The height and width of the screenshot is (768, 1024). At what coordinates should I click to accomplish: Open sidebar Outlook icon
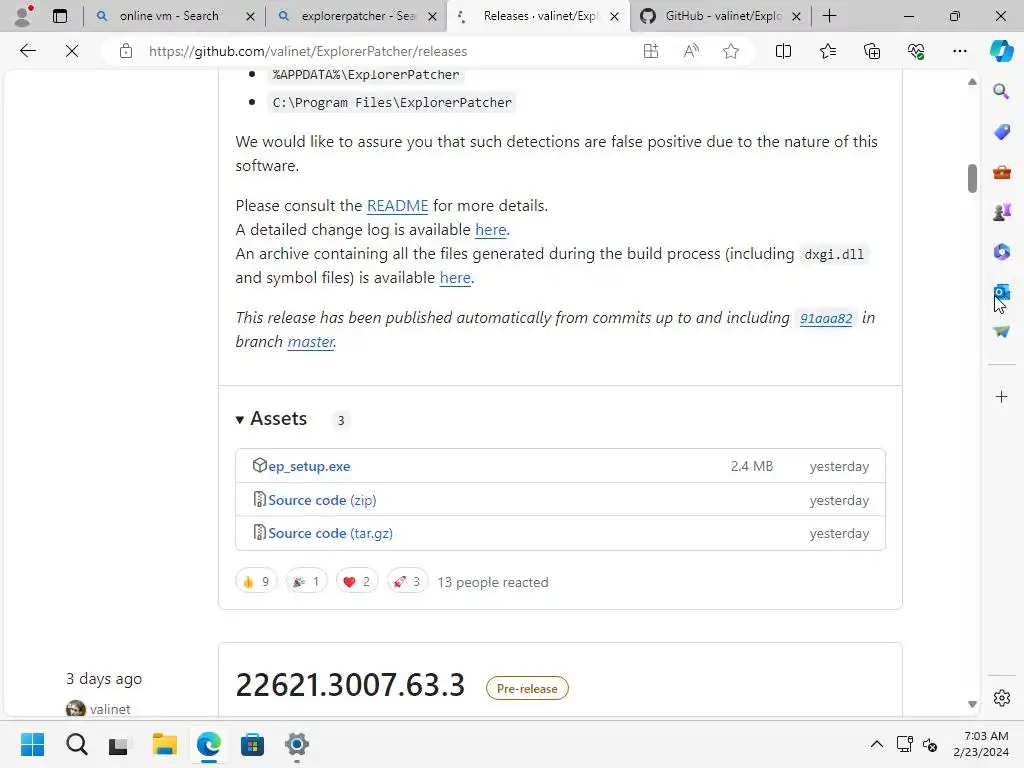(1001, 292)
